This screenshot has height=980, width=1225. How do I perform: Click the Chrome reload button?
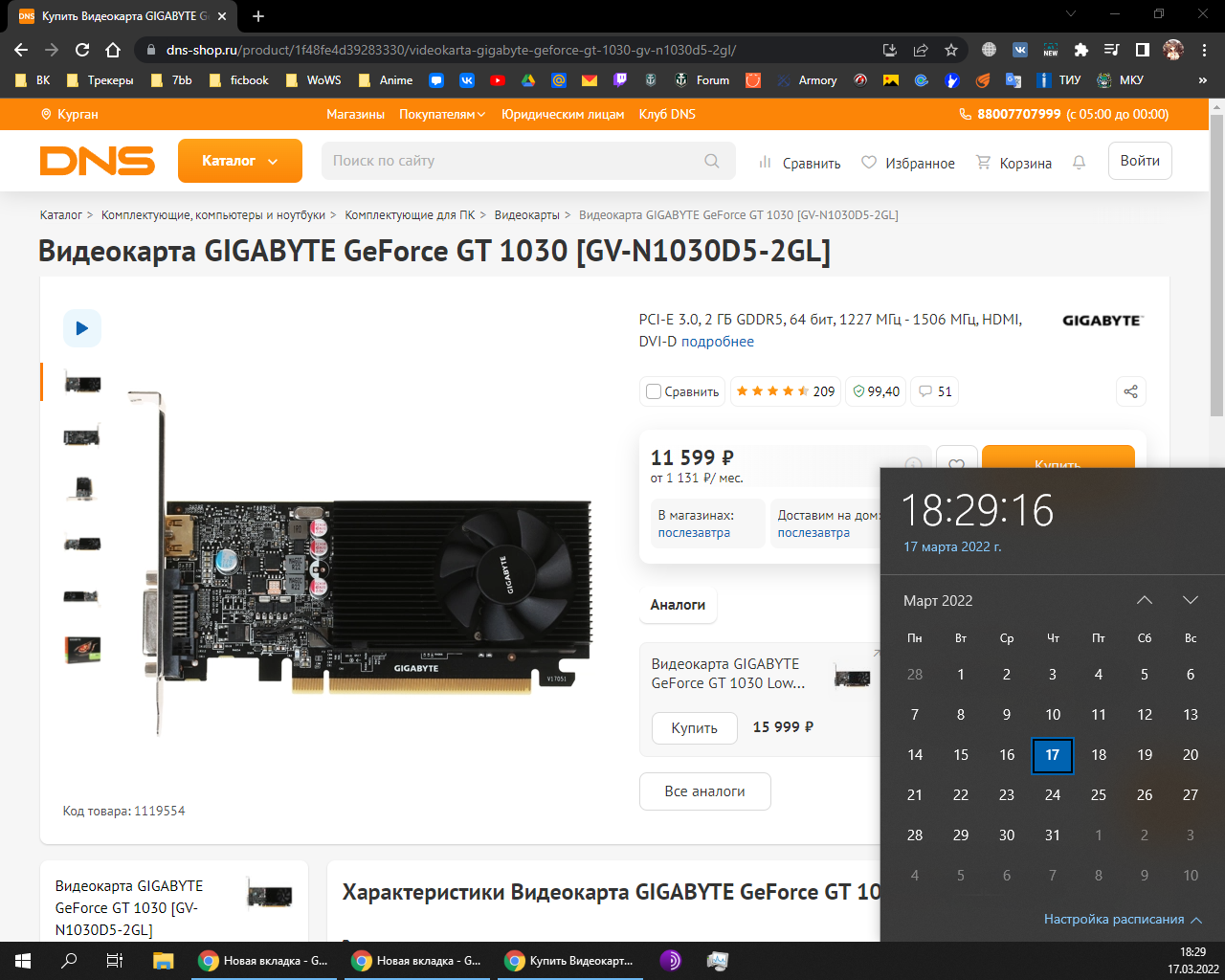(82, 50)
